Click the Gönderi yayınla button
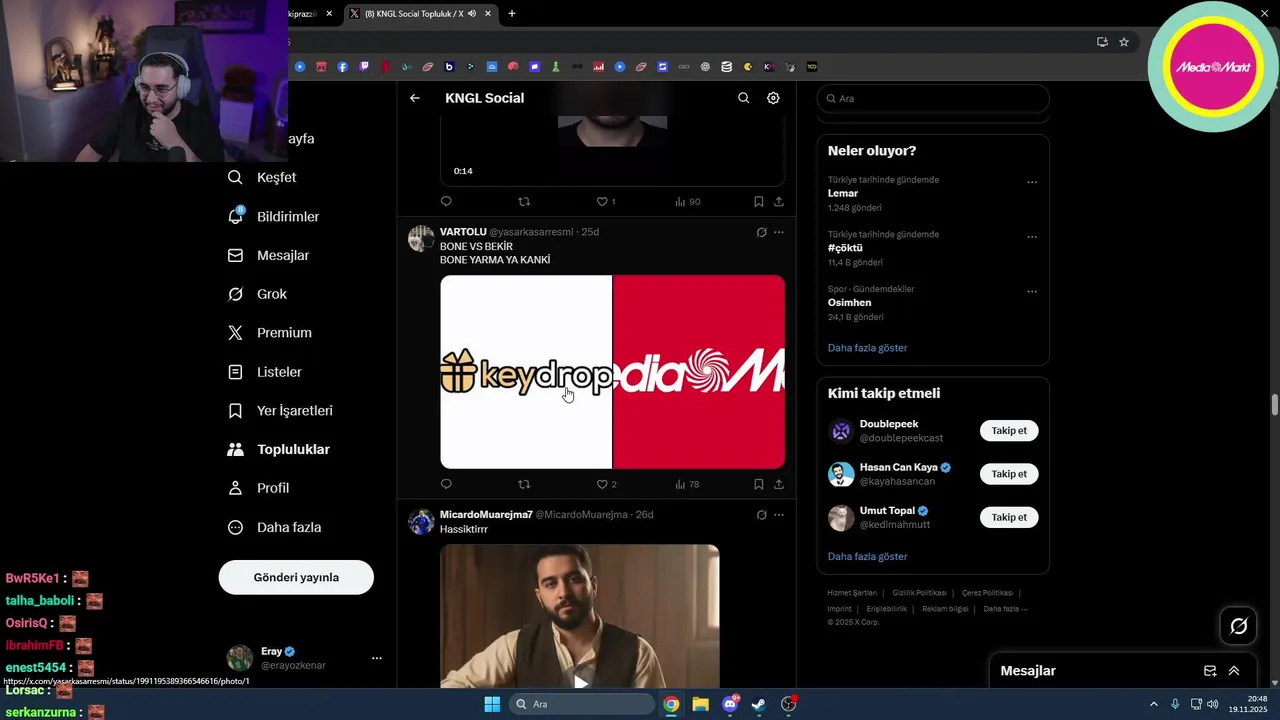1280x720 pixels. pos(296,577)
